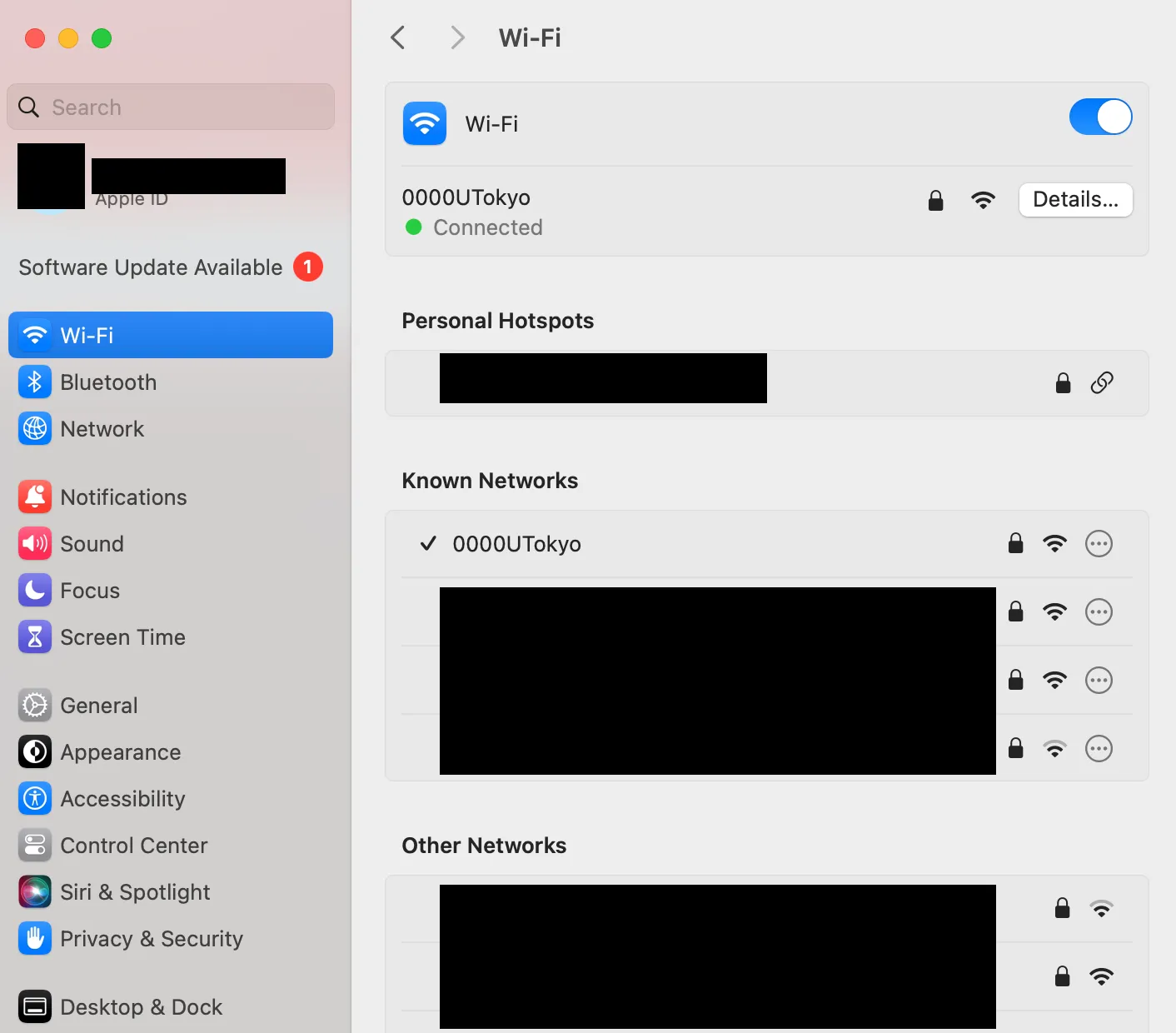This screenshot has height=1033, width=1176.
Task: Click the Screen Time hourglass icon
Action: tap(35, 637)
